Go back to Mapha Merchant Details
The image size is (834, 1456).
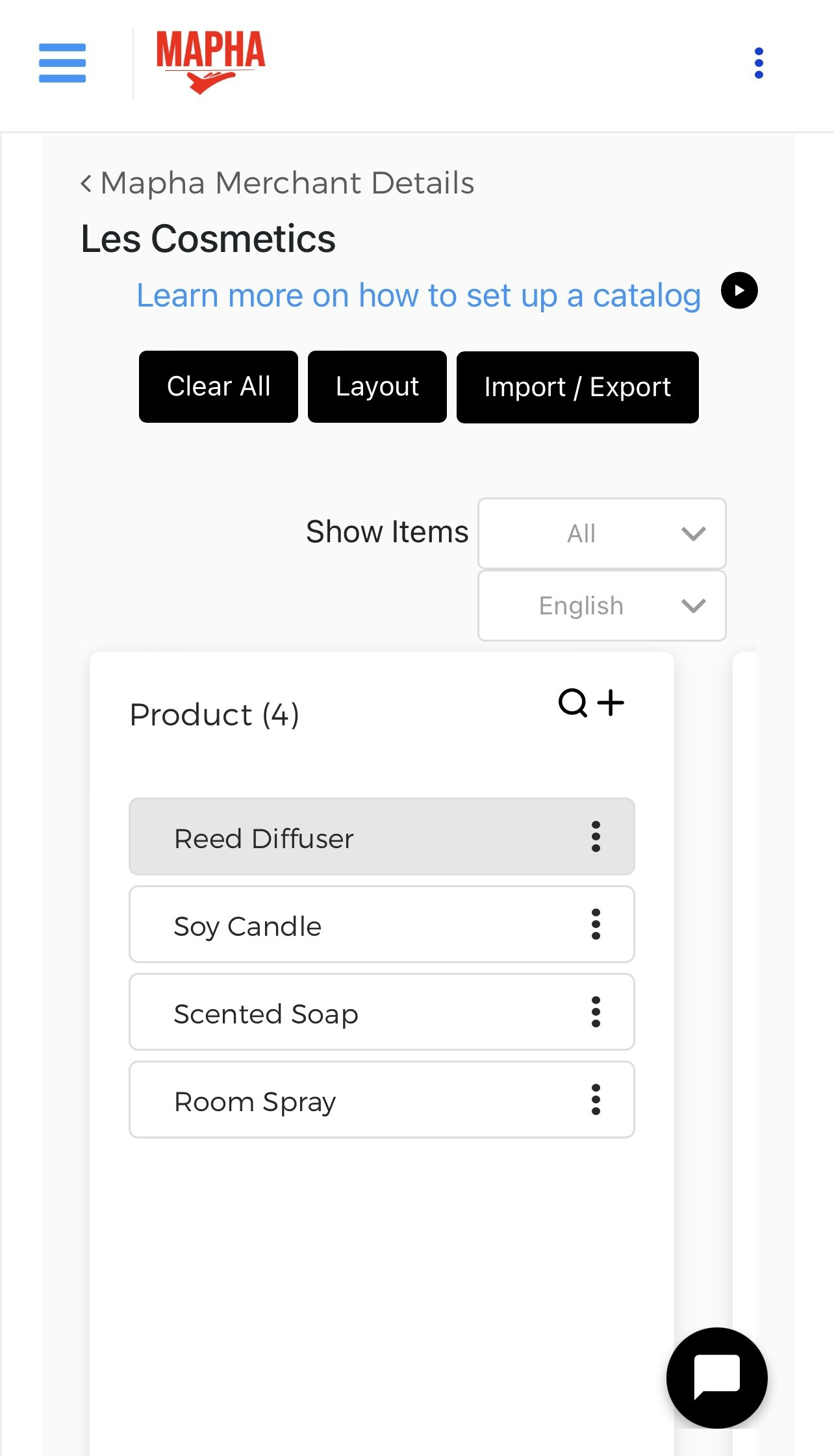277,183
